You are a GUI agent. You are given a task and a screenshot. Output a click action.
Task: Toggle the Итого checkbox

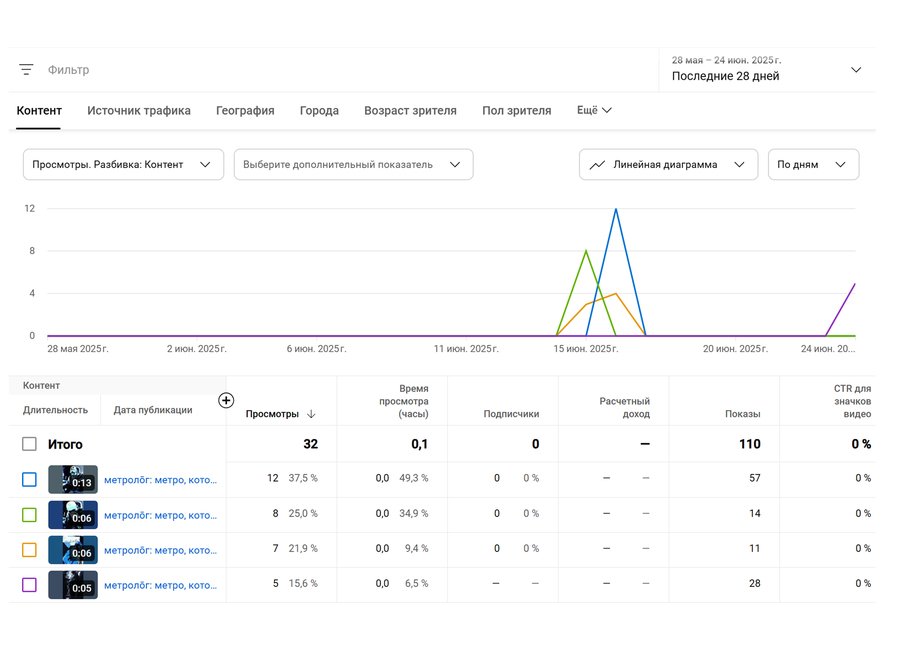[x=29, y=444]
